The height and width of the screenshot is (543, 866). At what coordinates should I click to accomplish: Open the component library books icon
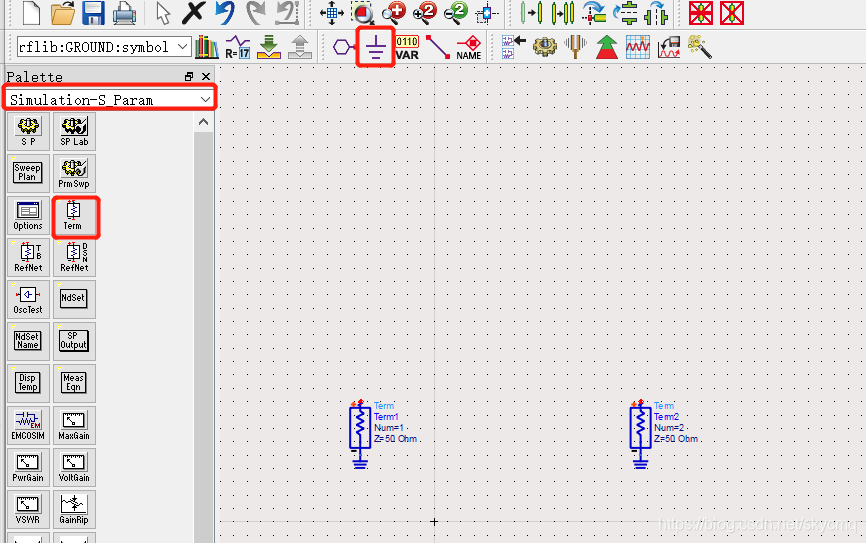[x=207, y=47]
